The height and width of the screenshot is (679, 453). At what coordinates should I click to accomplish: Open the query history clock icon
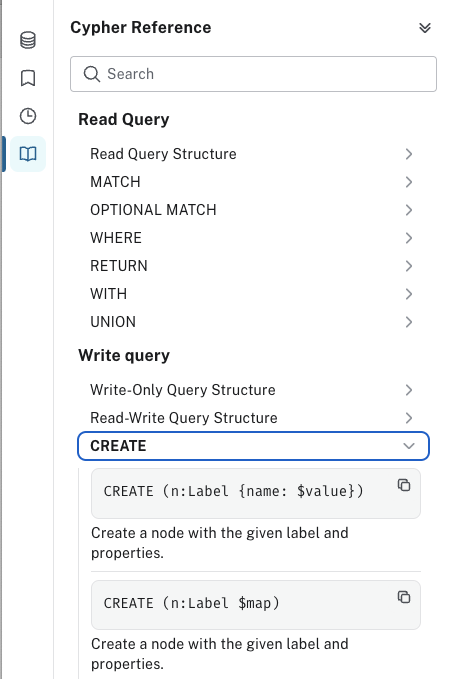tap(28, 116)
